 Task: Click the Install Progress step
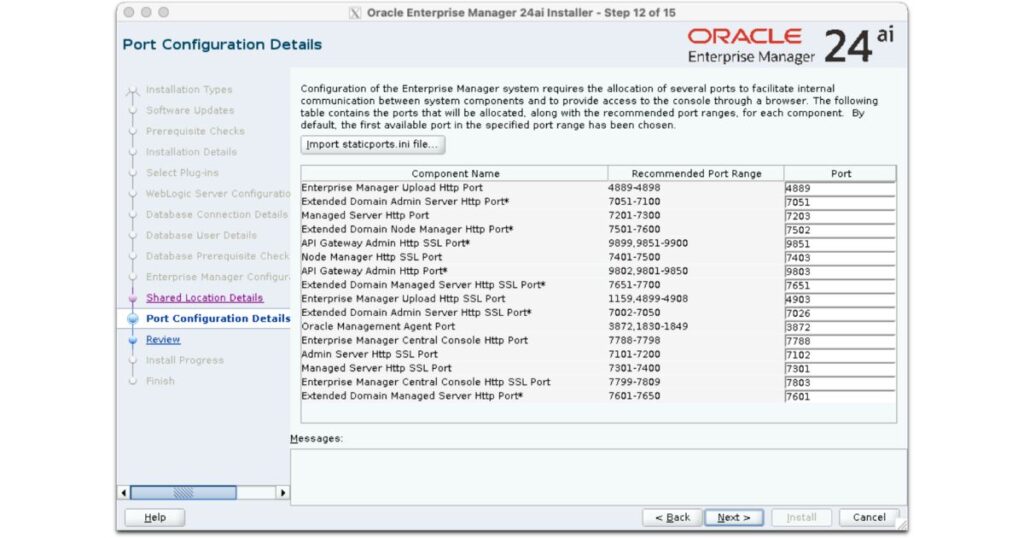click(185, 360)
